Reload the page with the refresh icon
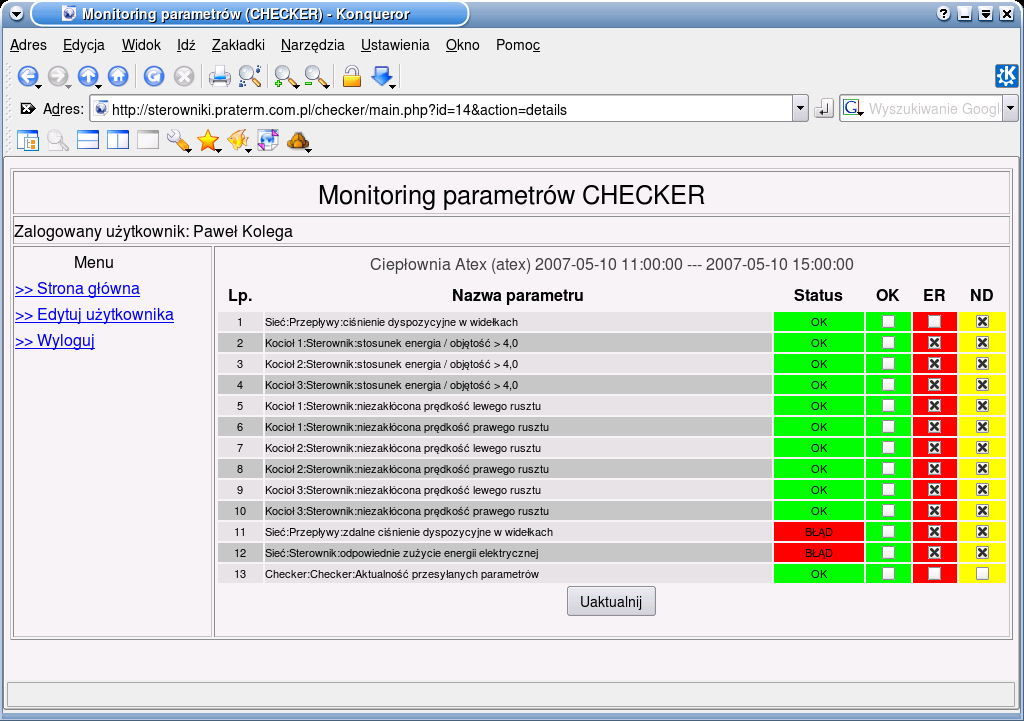1024x721 pixels. coord(154,77)
